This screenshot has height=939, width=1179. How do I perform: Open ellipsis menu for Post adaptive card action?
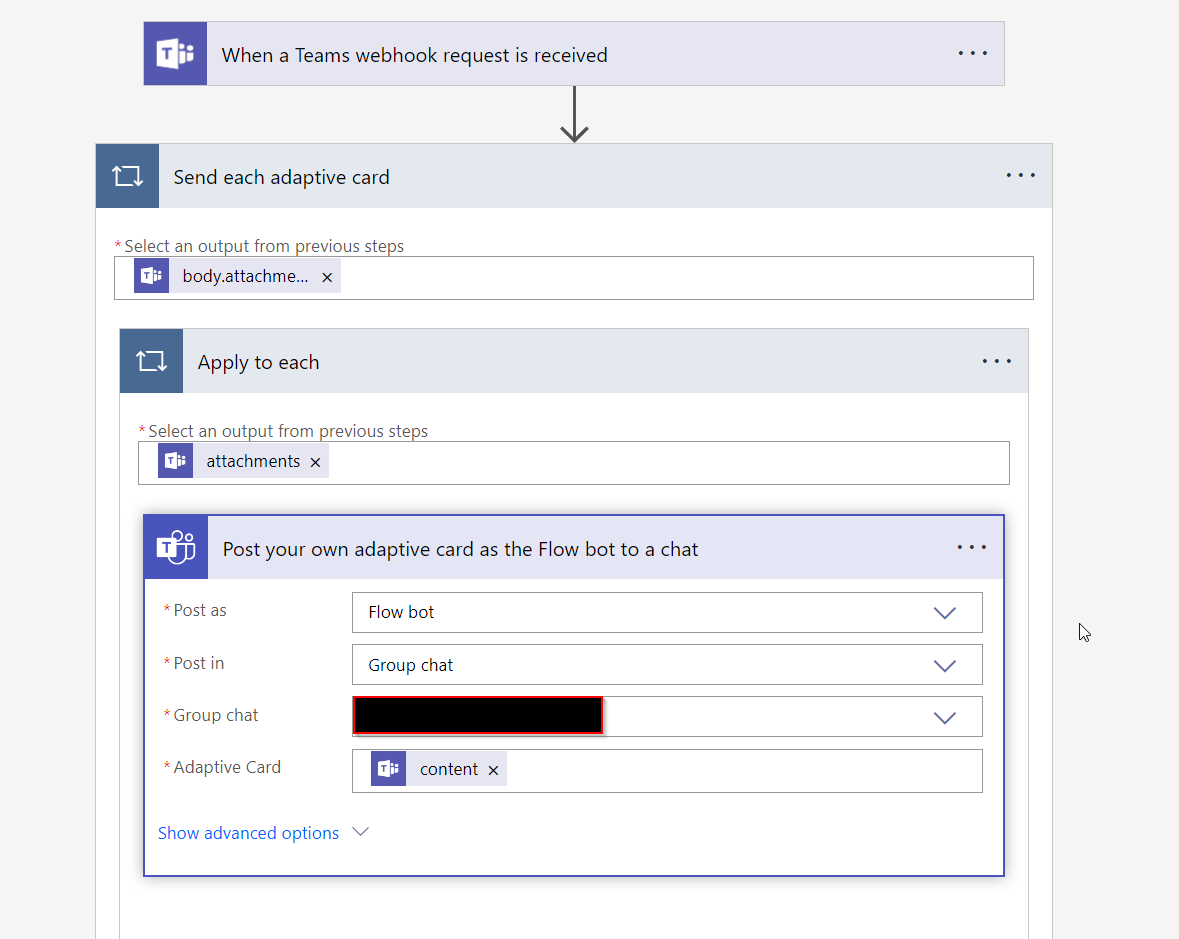[x=971, y=547]
